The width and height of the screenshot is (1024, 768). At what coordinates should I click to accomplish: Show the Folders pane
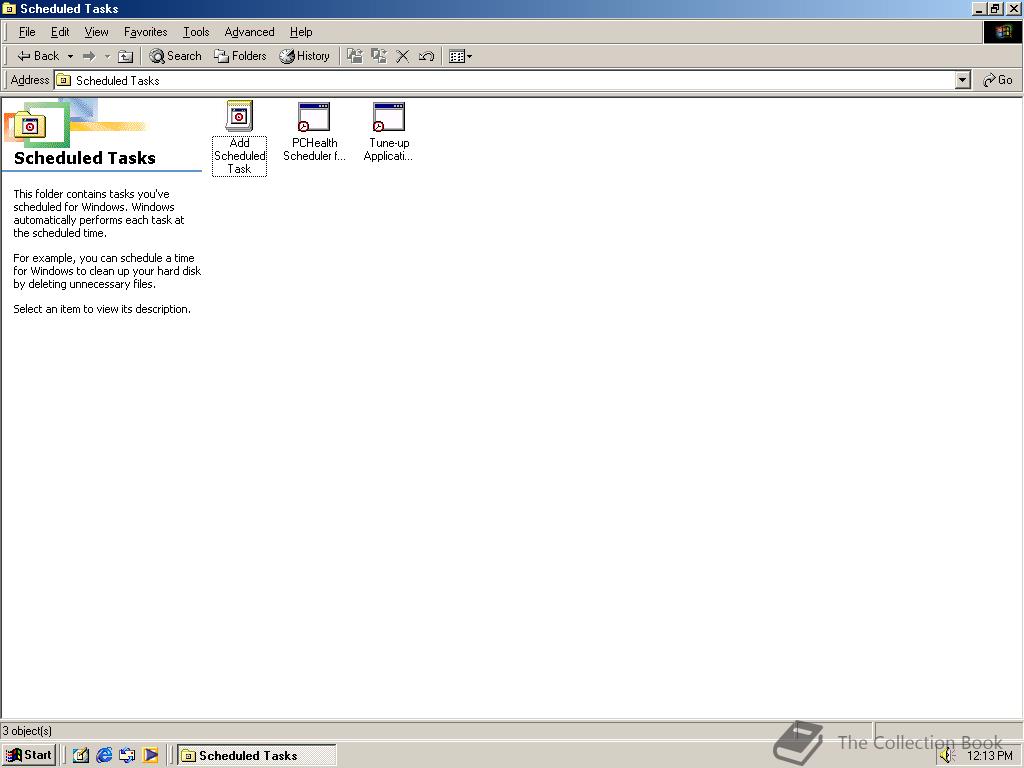click(240, 56)
